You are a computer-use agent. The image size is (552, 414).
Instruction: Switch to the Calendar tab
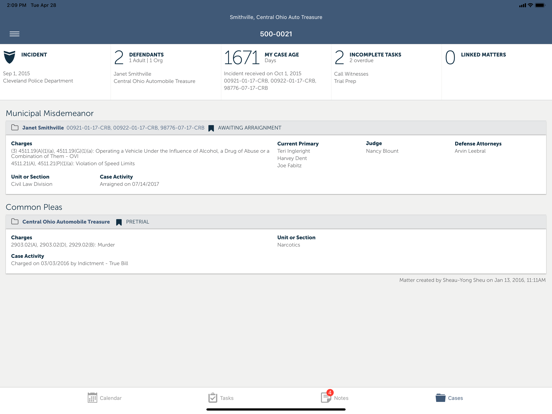(x=105, y=398)
